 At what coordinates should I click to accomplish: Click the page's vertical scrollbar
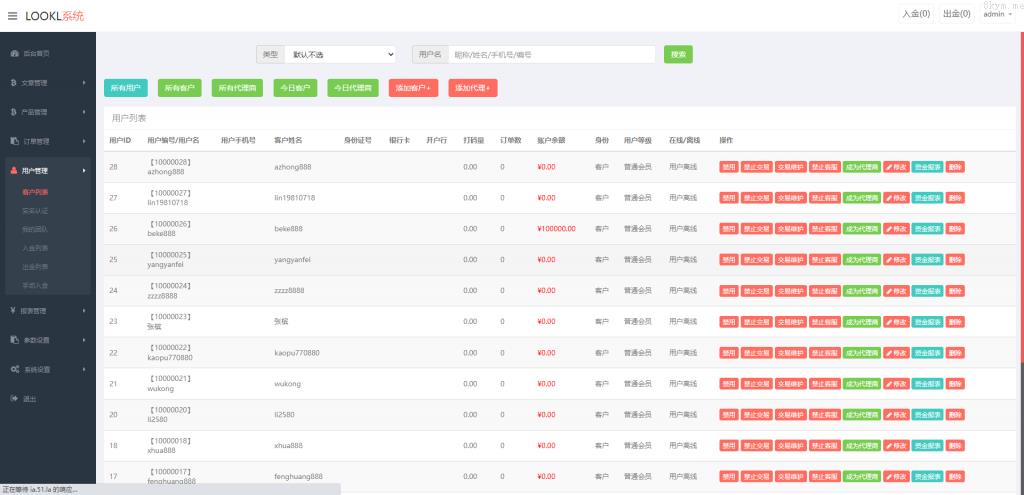(1019, 200)
